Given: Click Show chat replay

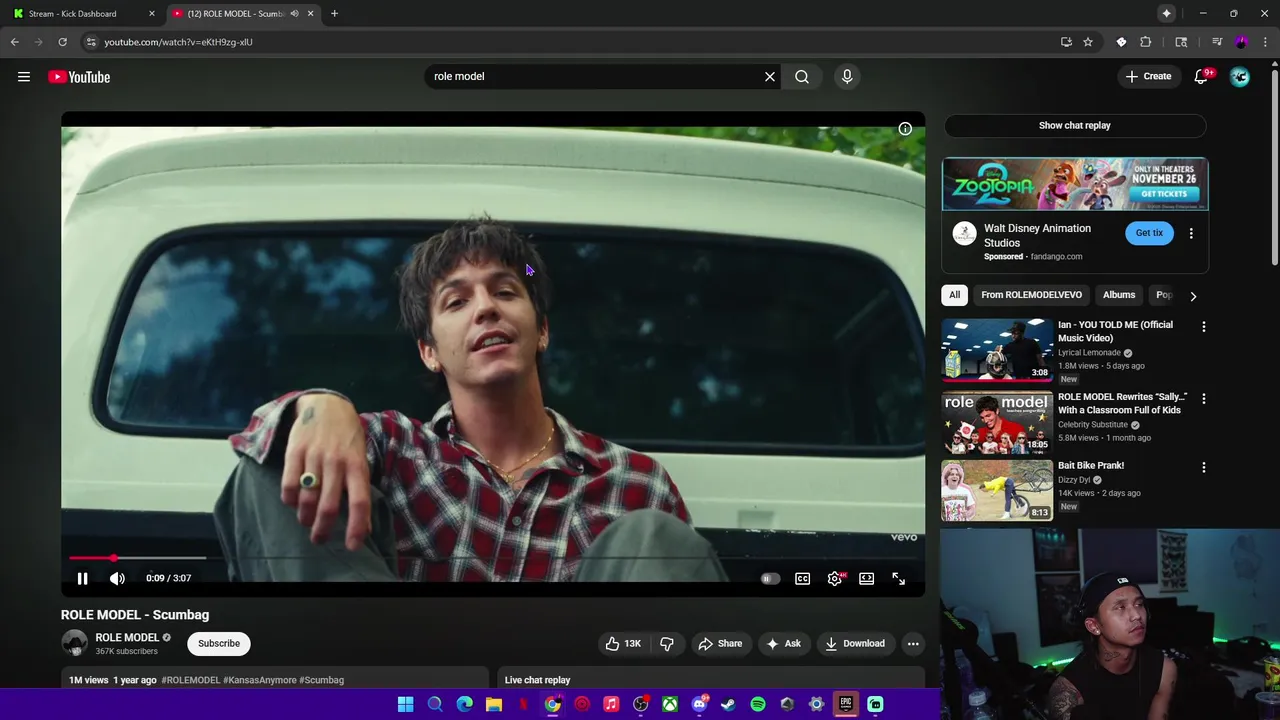Looking at the screenshot, I should coord(1075,126).
